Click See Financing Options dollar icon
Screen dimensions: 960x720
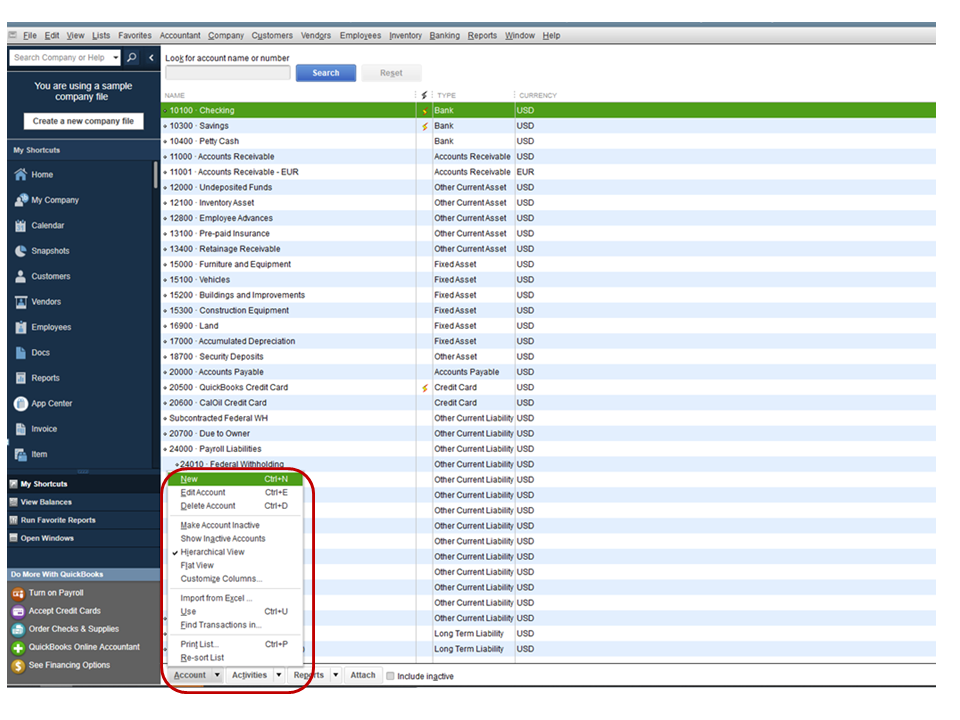(x=18, y=666)
